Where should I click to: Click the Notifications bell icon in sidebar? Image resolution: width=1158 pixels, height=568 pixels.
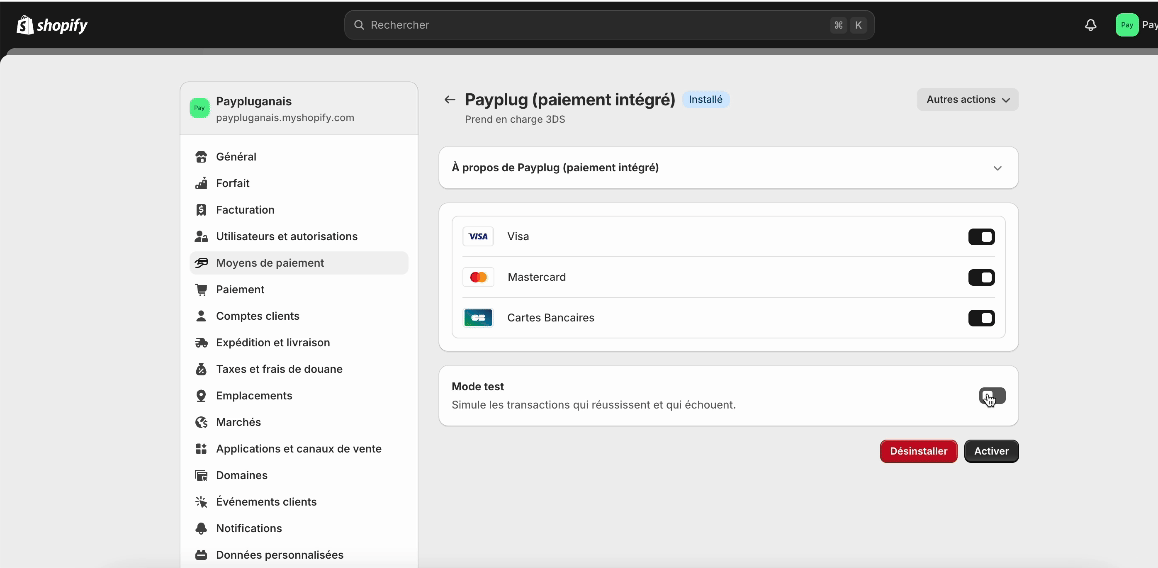tap(201, 529)
